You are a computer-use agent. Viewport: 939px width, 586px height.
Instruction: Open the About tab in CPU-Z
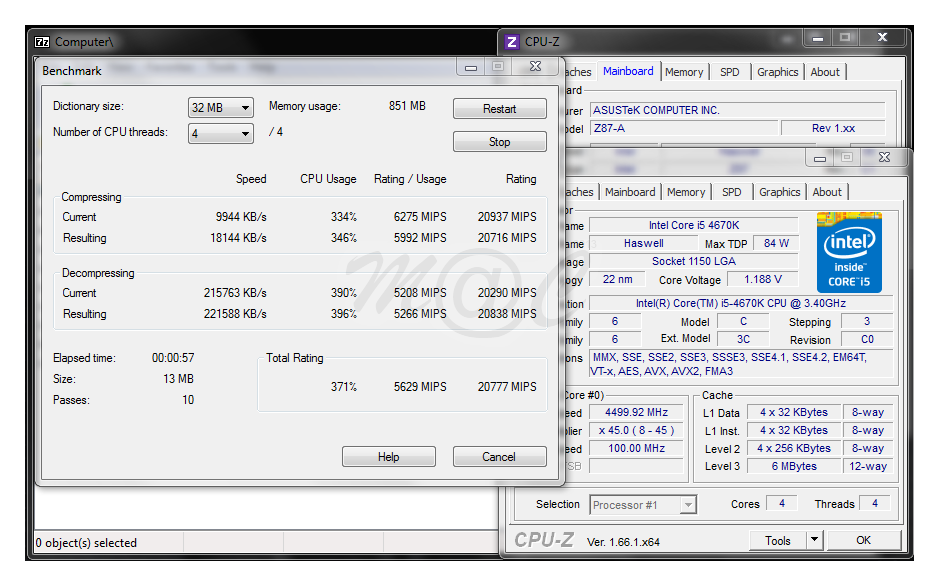pos(827,191)
